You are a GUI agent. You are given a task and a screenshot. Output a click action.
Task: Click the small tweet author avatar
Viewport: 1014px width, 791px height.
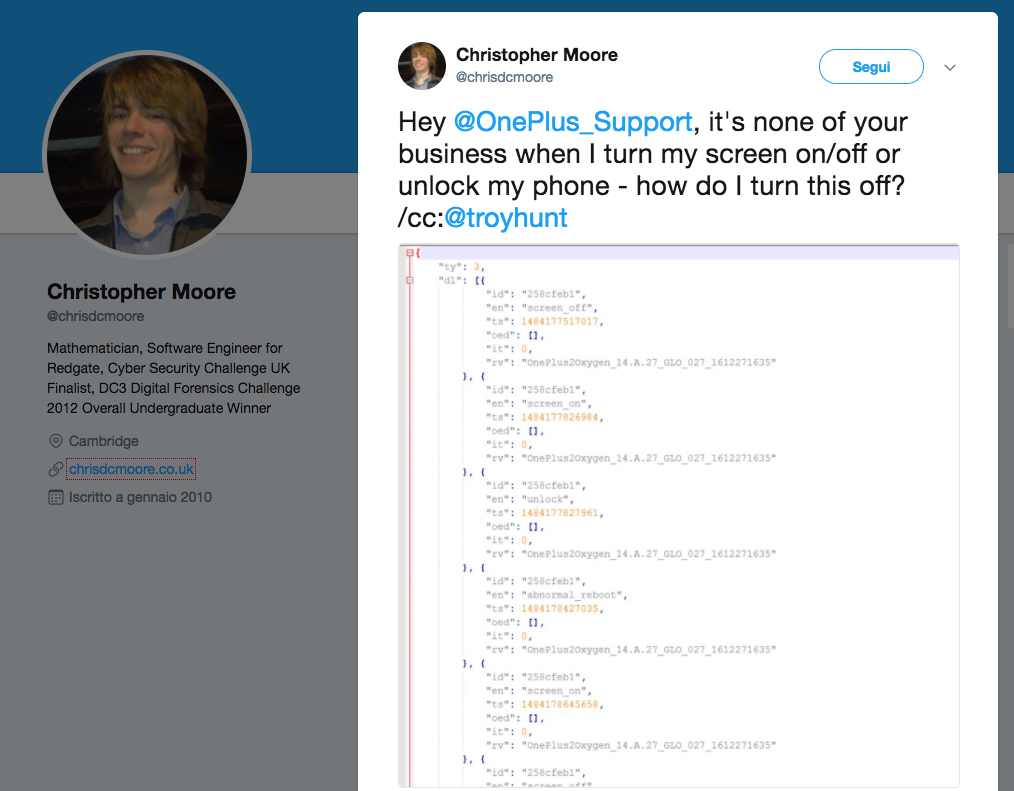point(422,66)
